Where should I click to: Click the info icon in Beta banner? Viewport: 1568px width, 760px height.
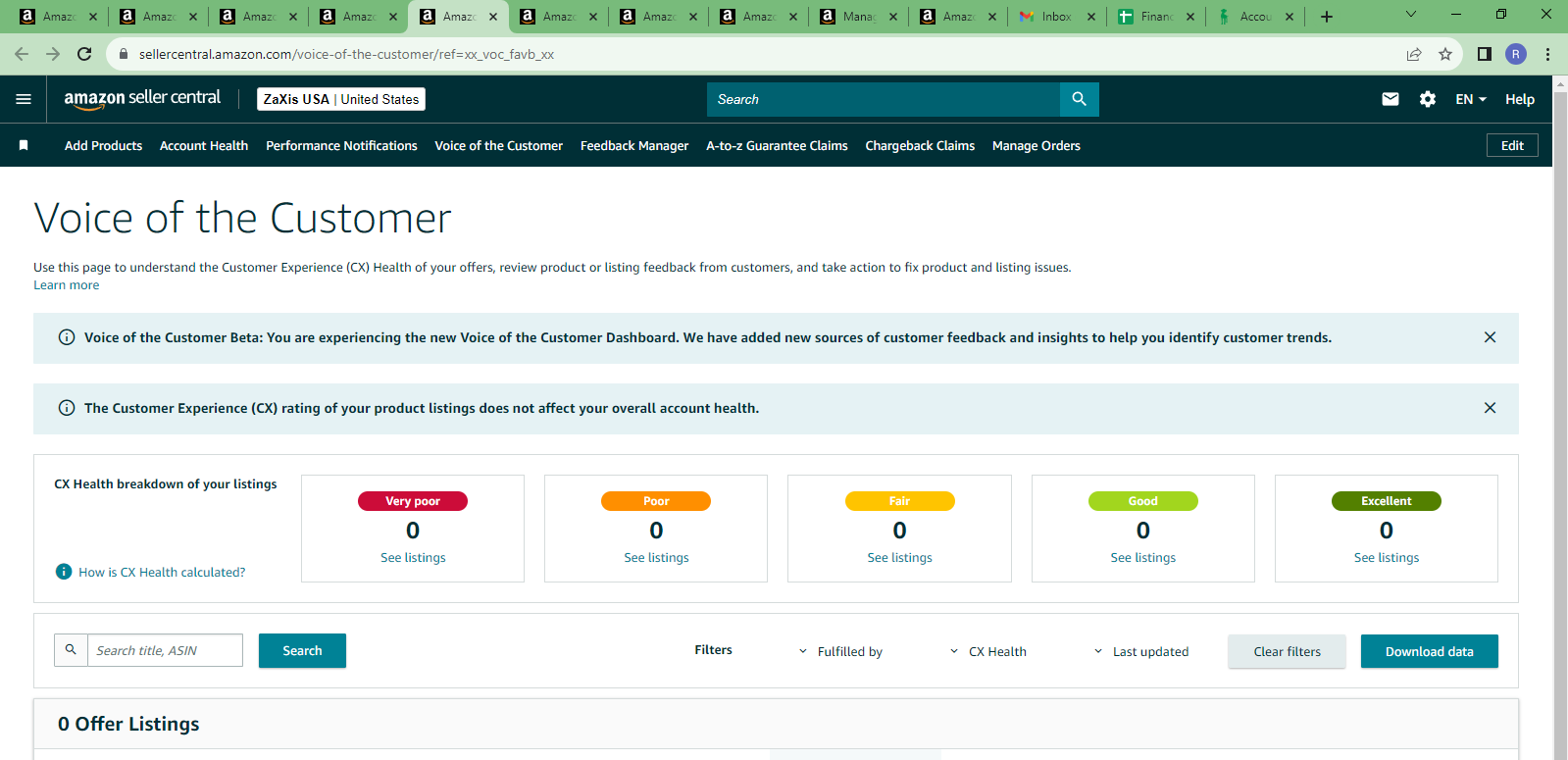[x=67, y=337]
